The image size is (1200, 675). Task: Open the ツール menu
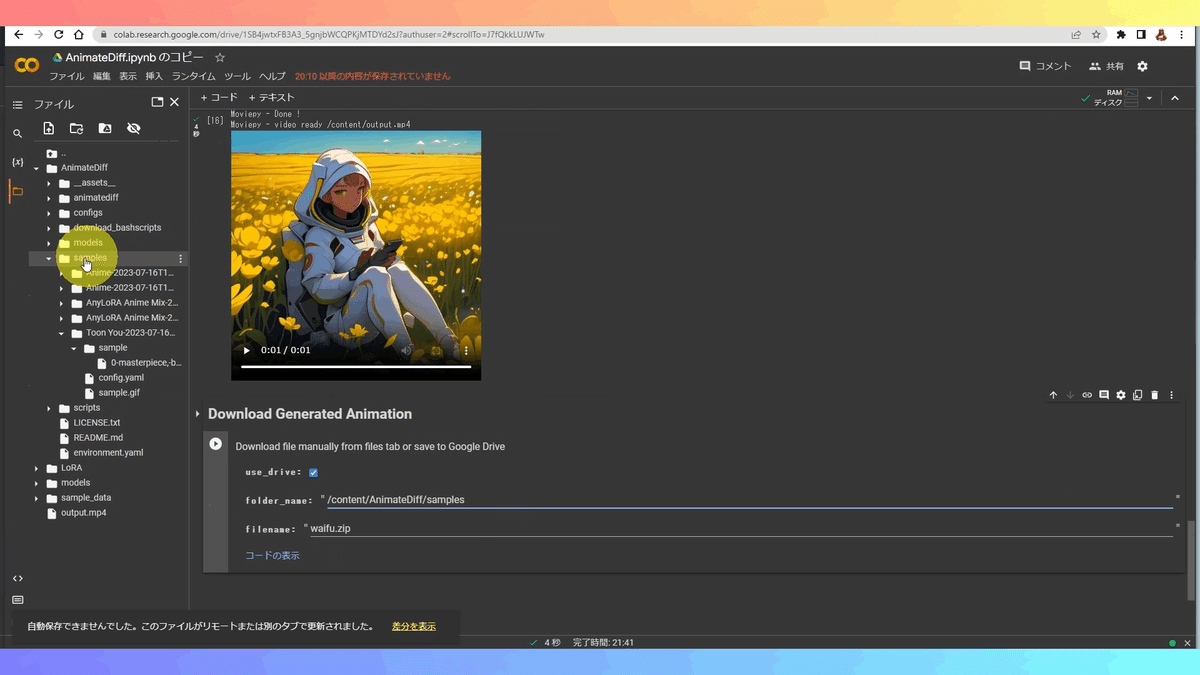click(x=237, y=76)
